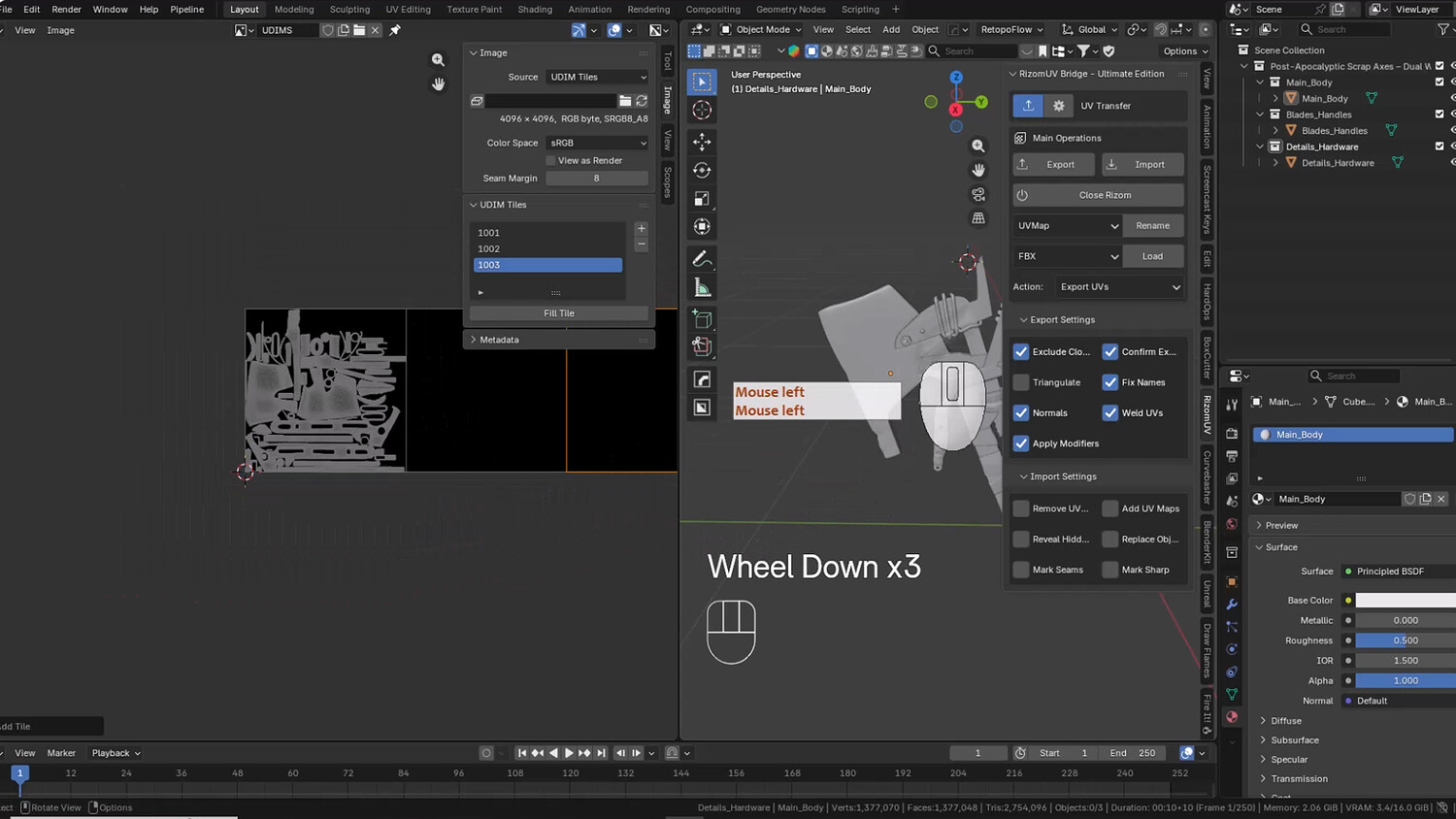Image resolution: width=1456 pixels, height=819 pixels.
Task: Click the add UDIM tile plus icon
Action: coord(641,229)
